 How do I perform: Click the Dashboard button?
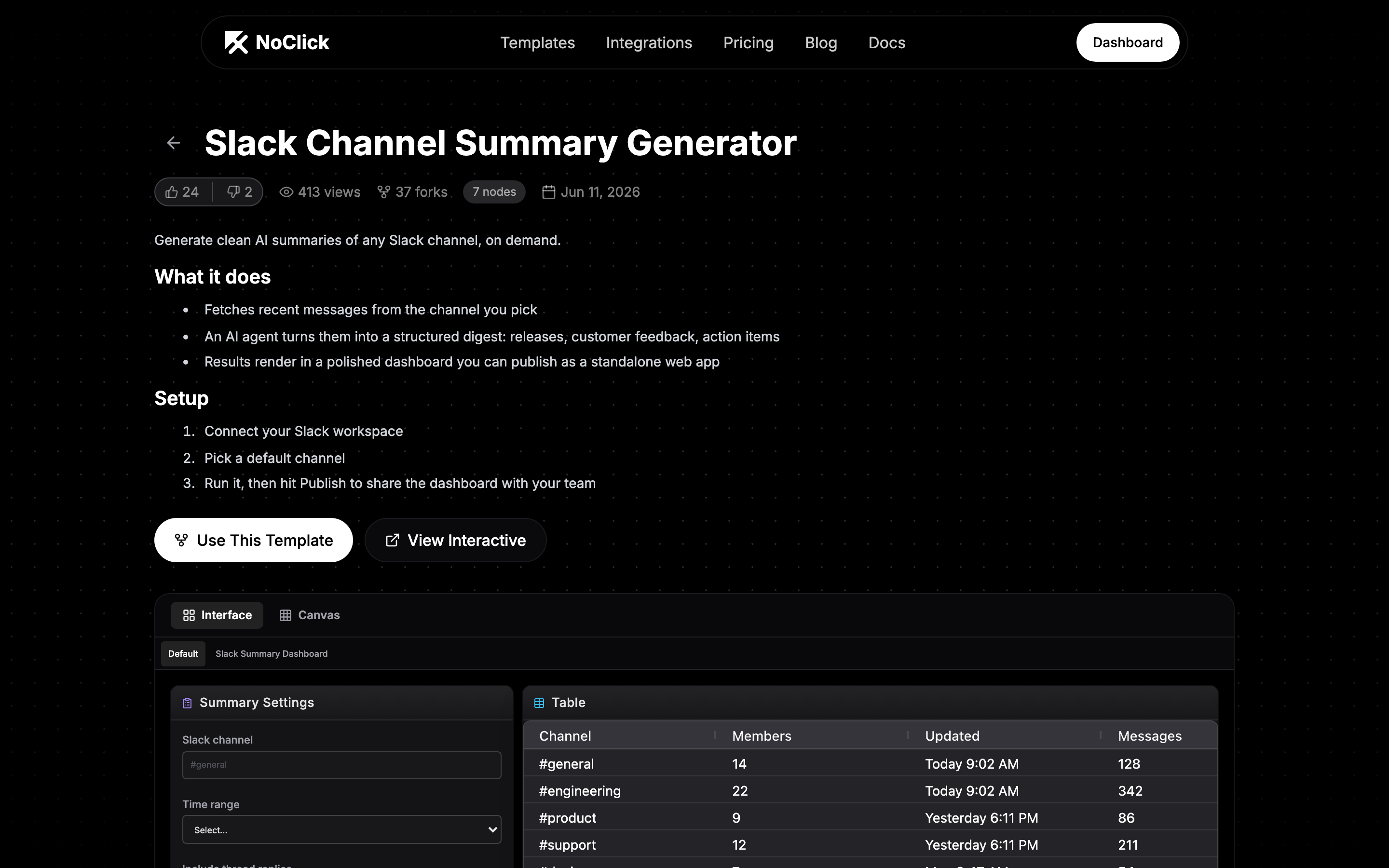coord(1127,42)
